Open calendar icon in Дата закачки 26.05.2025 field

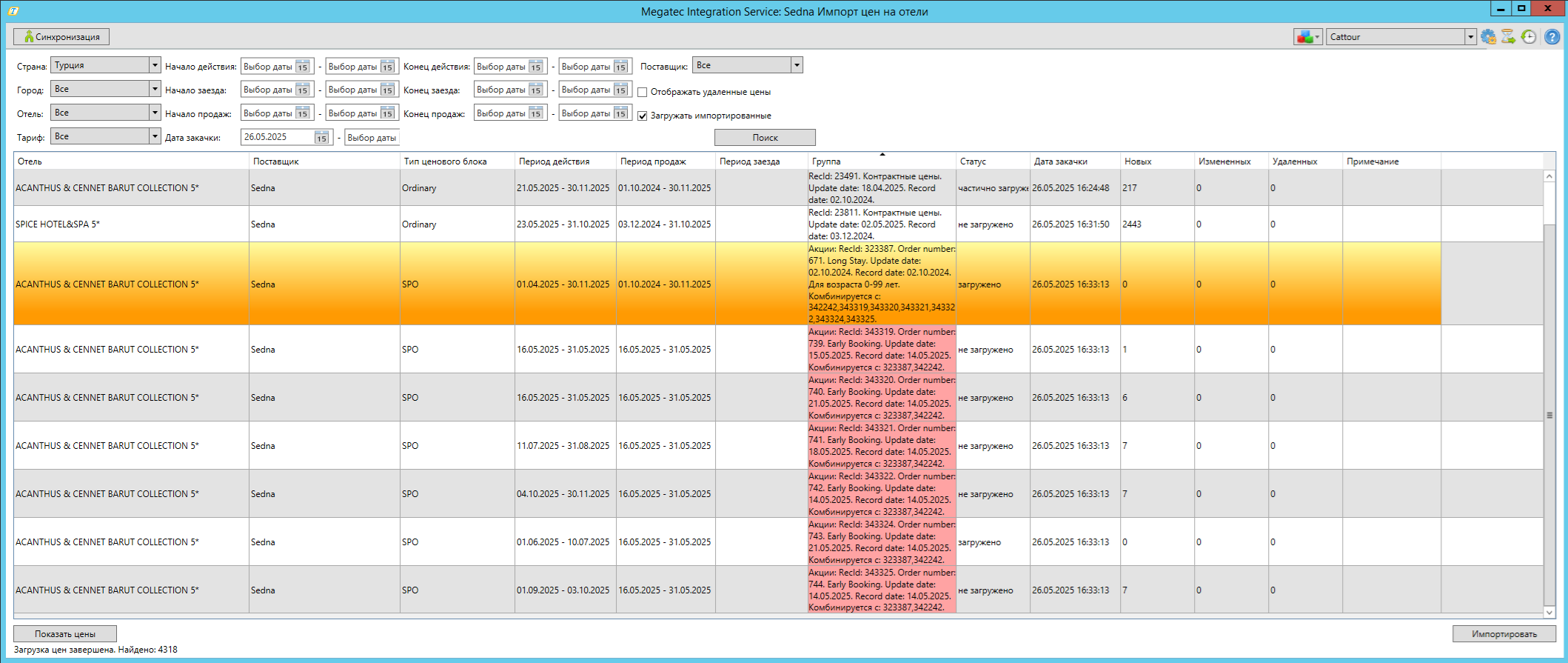[x=321, y=138]
